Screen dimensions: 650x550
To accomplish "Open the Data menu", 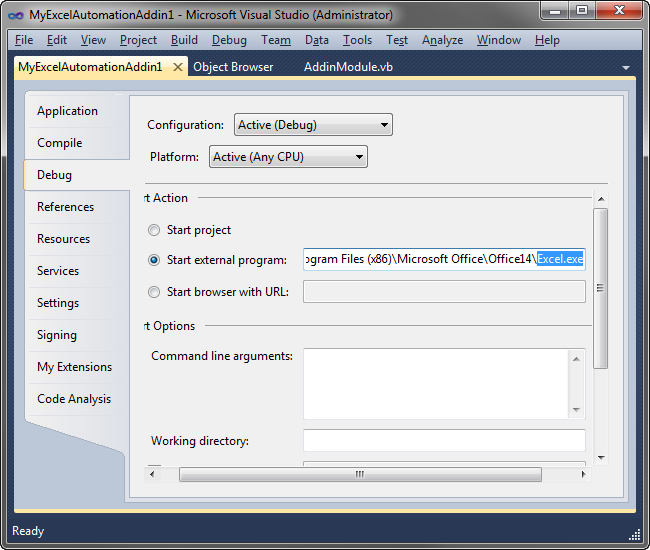I will point(317,40).
